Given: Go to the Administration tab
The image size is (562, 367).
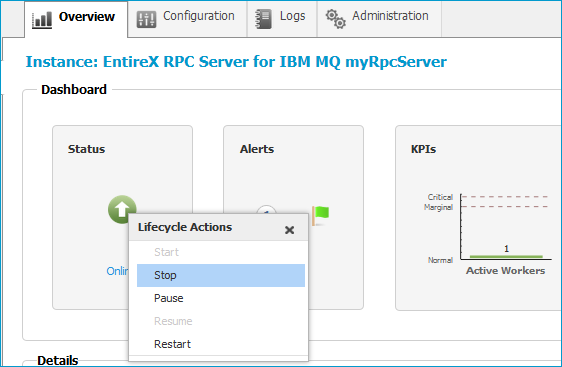Looking at the screenshot, I should point(379,19).
